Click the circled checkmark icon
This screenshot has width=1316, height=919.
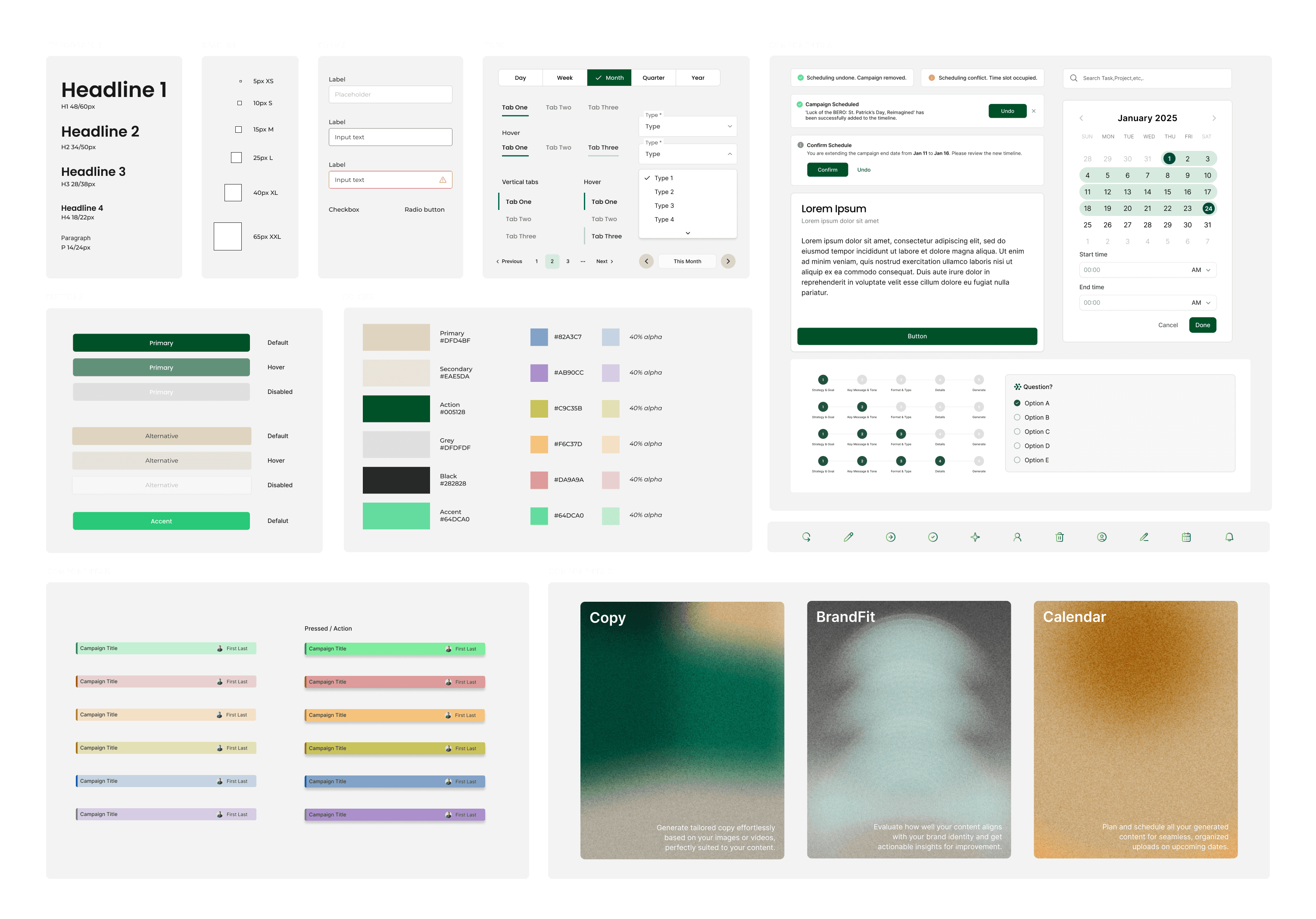tap(932, 537)
